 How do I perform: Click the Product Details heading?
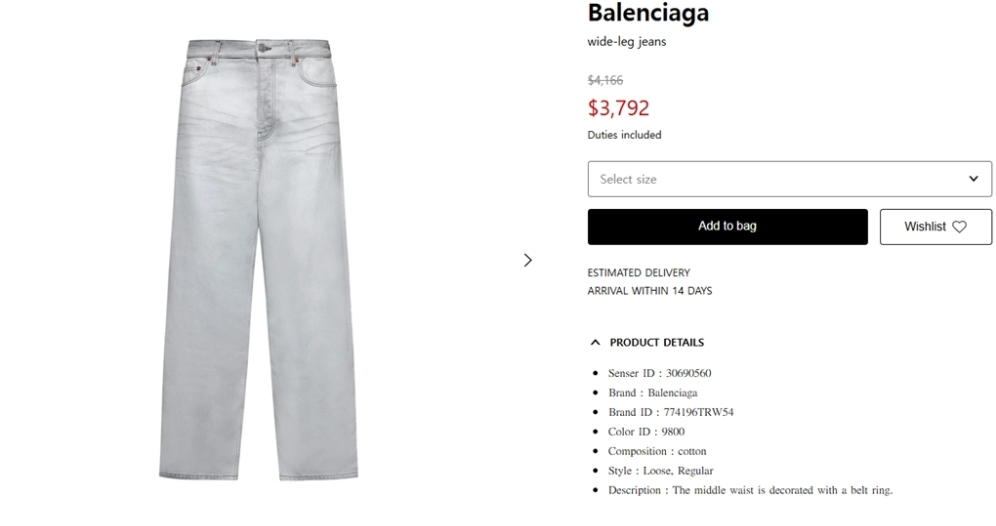tap(657, 342)
